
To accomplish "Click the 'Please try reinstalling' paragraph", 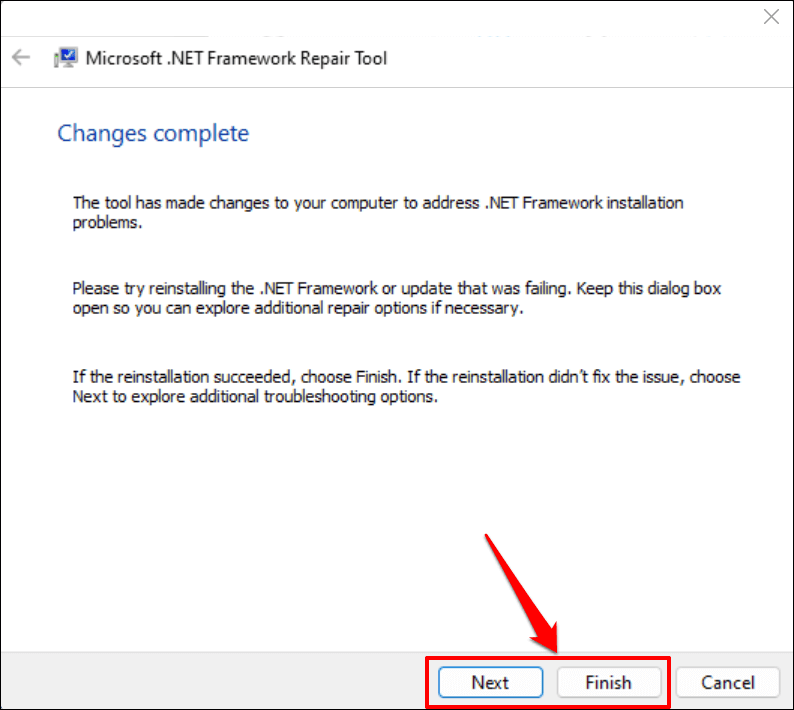I will [x=396, y=298].
